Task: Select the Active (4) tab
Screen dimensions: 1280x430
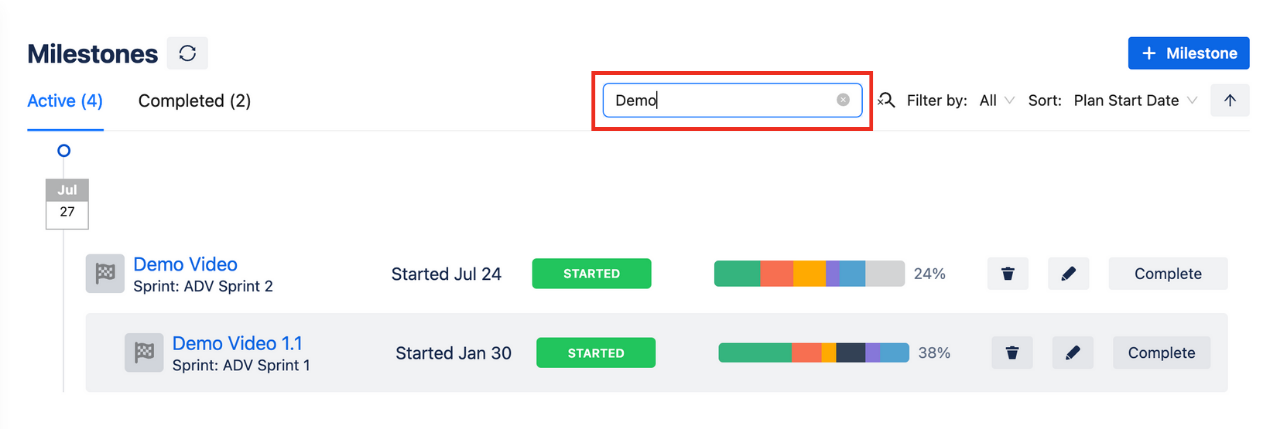Action: click(65, 101)
